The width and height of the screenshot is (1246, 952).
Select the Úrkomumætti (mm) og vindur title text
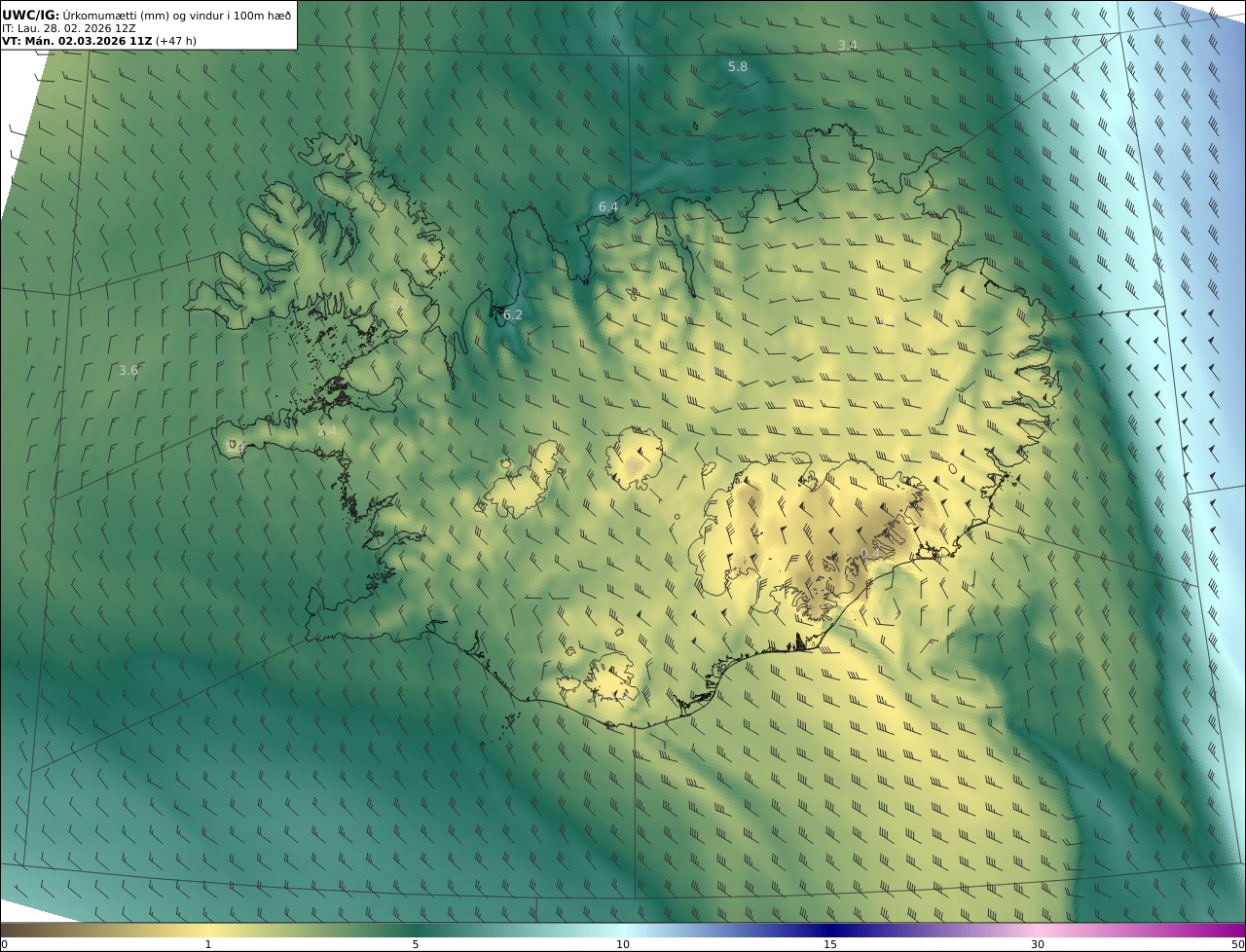coord(177,16)
